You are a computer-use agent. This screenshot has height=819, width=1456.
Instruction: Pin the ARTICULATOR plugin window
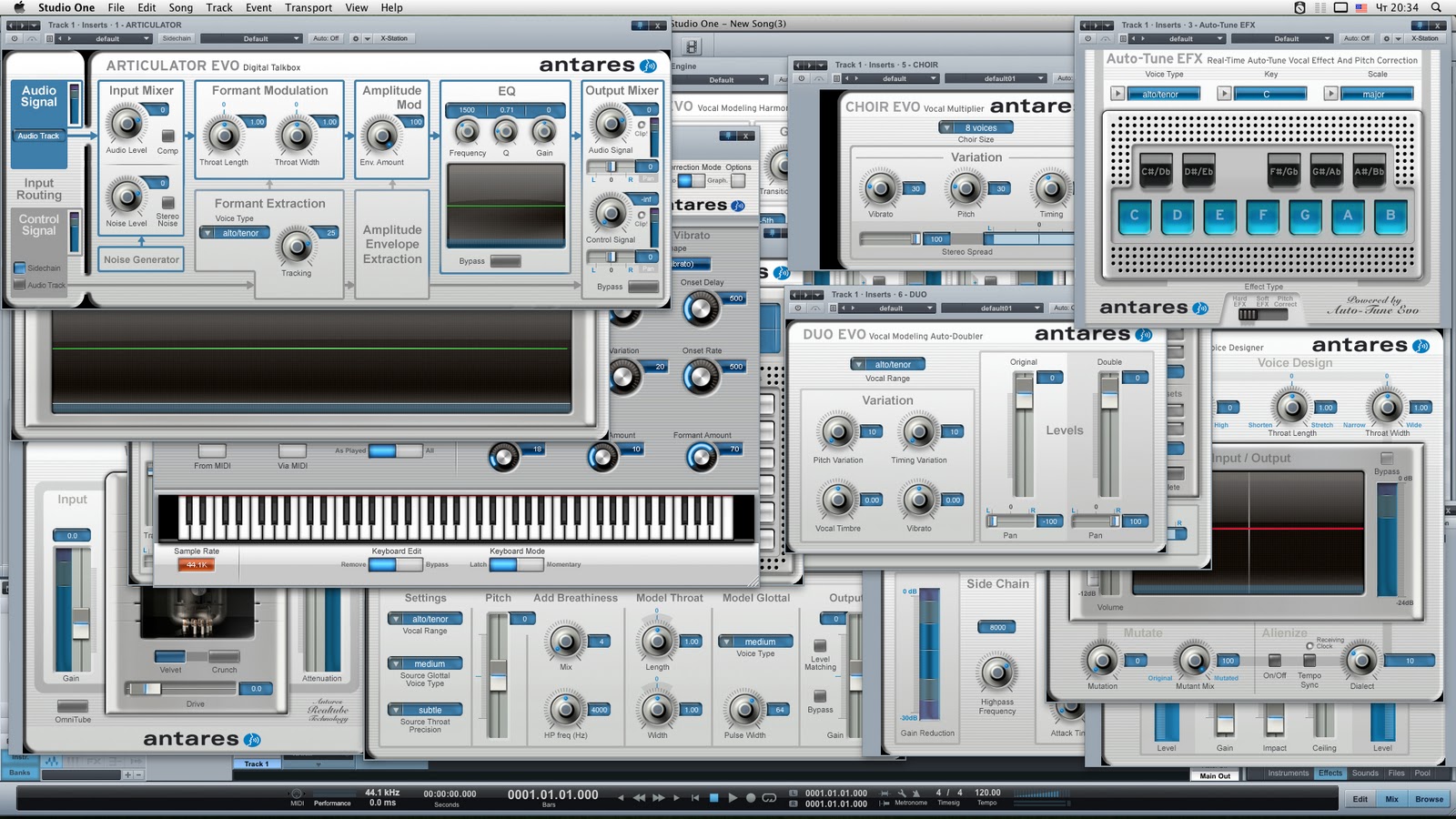click(640, 25)
